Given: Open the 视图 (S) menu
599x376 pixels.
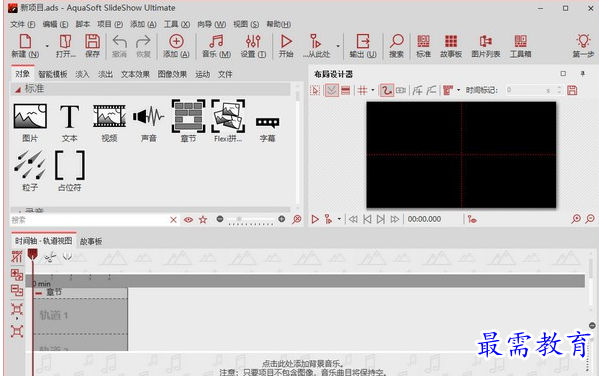Looking at the screenshot, I should (x=246, y=24).
